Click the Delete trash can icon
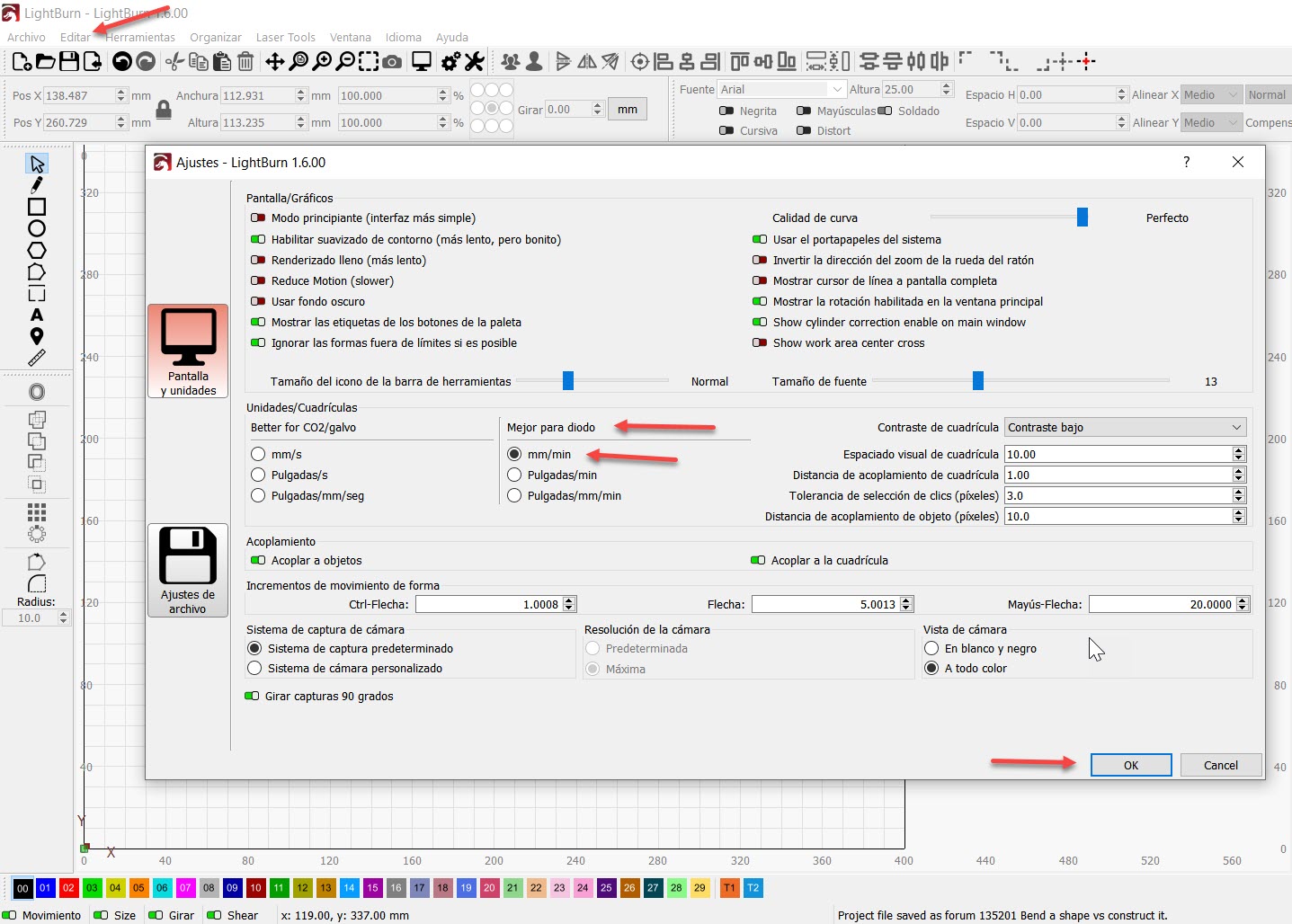This screenshot has width=1292, height=924. (x=245, y=61)
